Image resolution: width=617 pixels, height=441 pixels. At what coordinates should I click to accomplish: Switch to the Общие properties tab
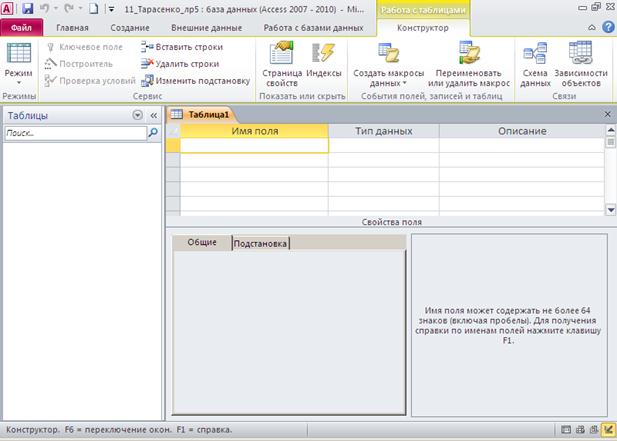[x=202, y=242]
